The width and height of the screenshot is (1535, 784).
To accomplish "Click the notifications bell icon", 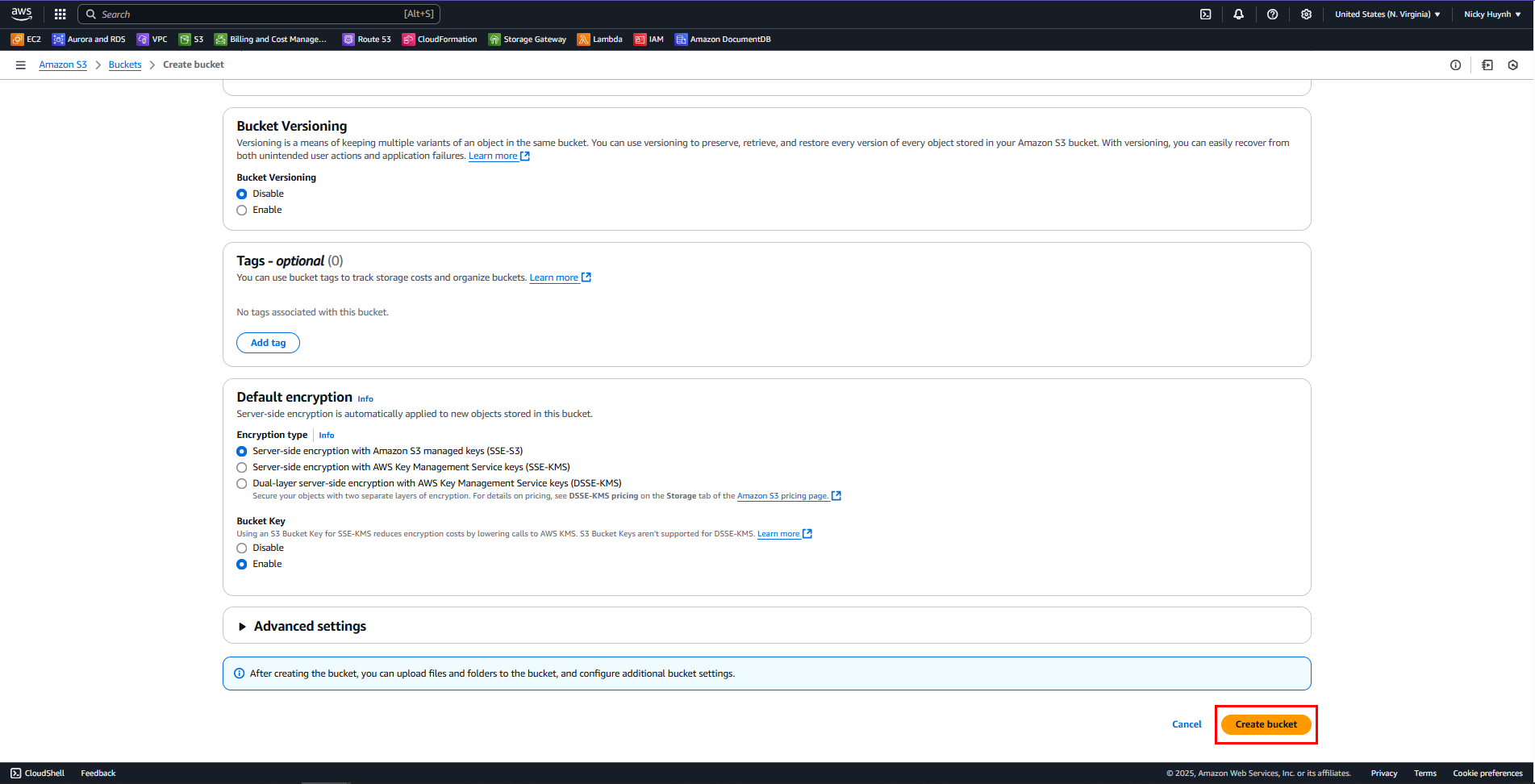I will pyautogui.click(x=1238, y=15).
